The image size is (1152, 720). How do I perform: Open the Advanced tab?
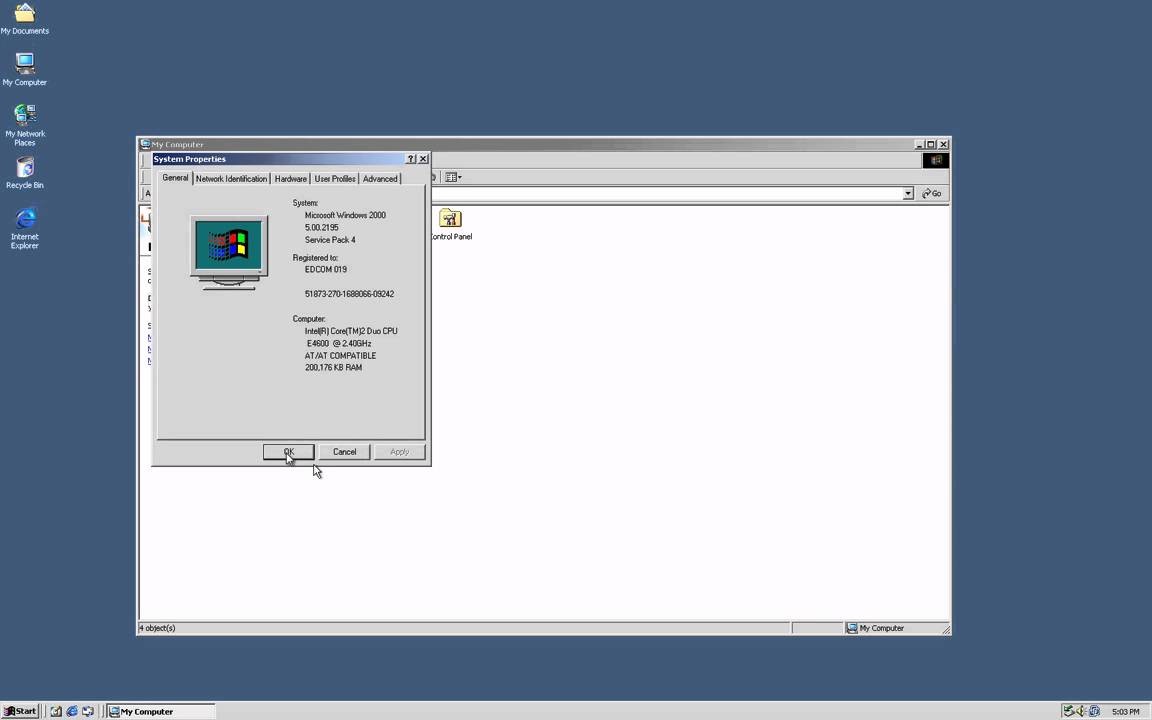coord(380,179)
